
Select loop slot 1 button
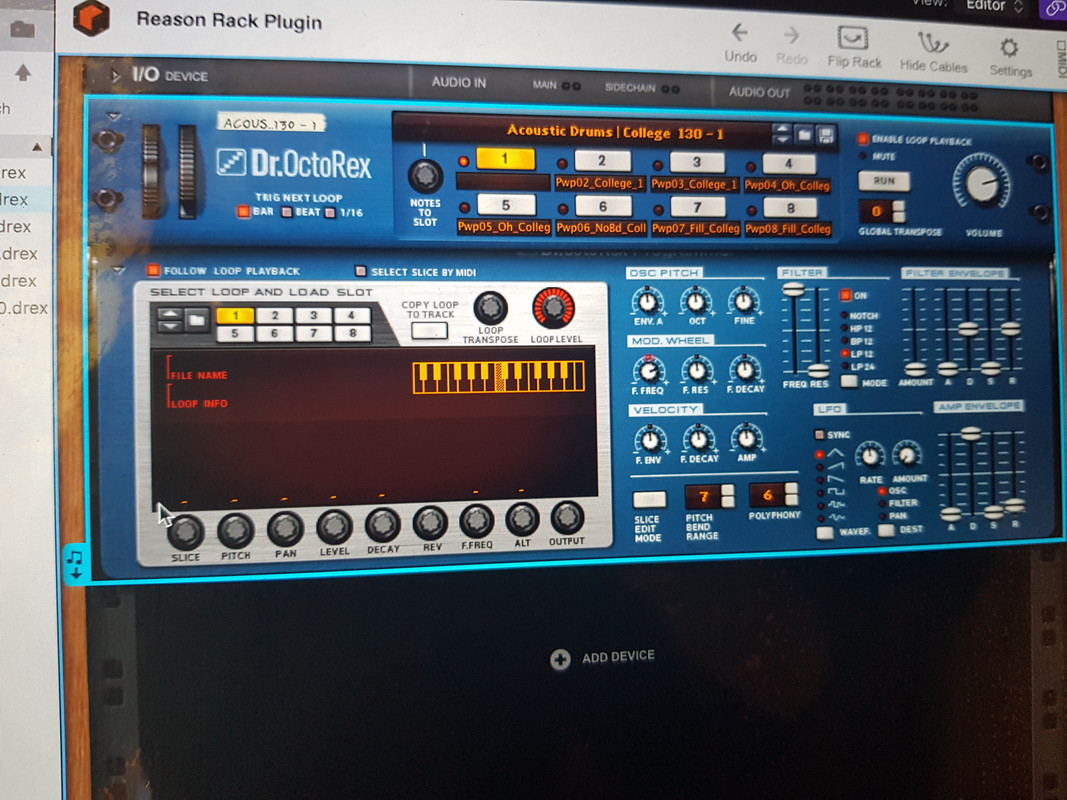click(505, 159)
